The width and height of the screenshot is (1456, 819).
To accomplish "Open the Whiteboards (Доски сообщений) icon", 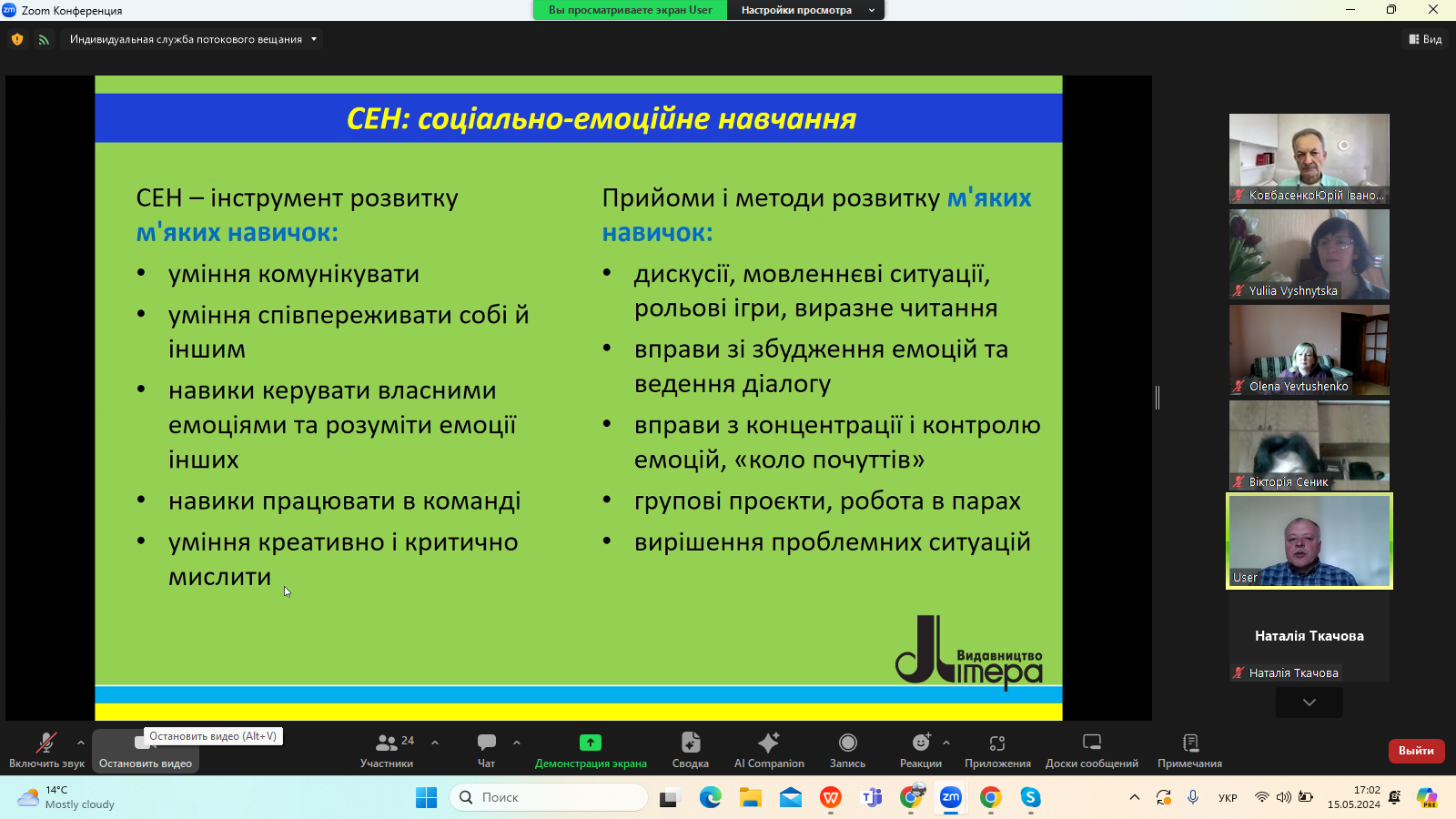I will [x=1091, y=743].
